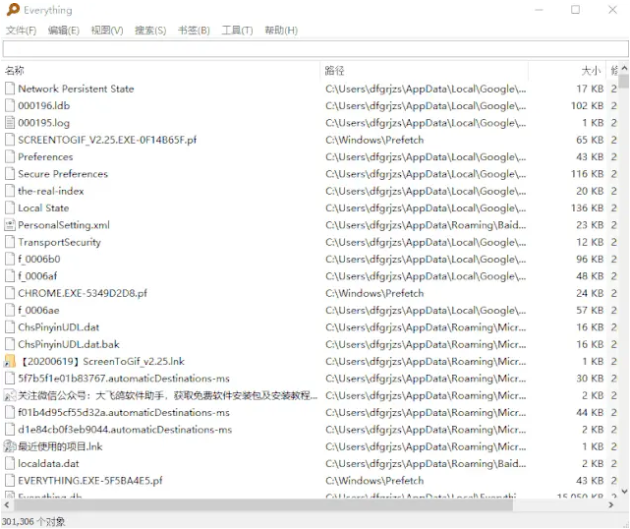Image resolution: width=630 pixels, height=529 pixels.
Task: Select file name Secure Preferences
Action: pyautogui.click(x=63, y=174)
